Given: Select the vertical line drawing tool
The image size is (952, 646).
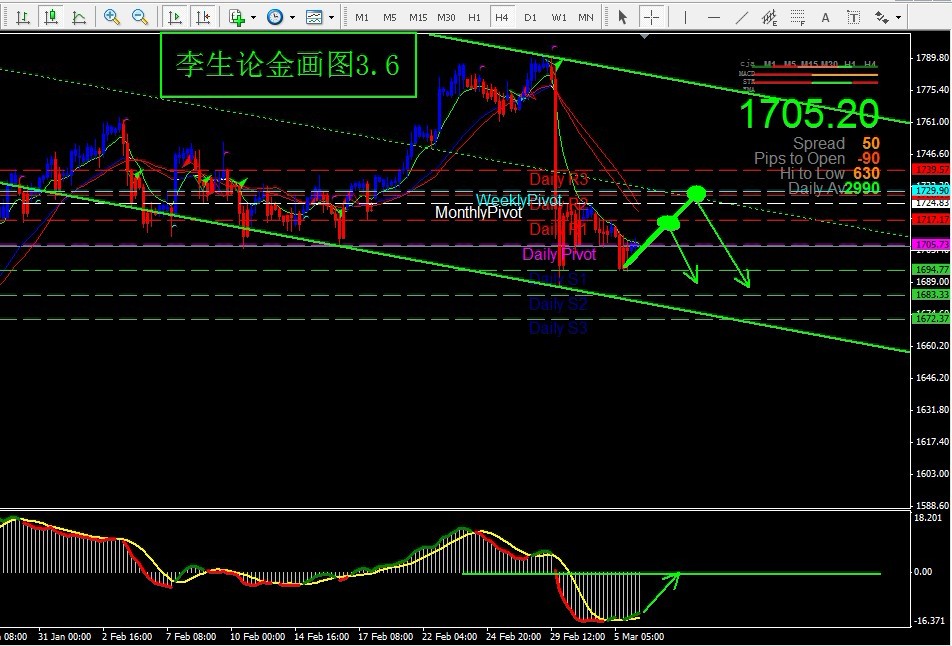Looking at the screenshot, I should click(x=687, y=17).
